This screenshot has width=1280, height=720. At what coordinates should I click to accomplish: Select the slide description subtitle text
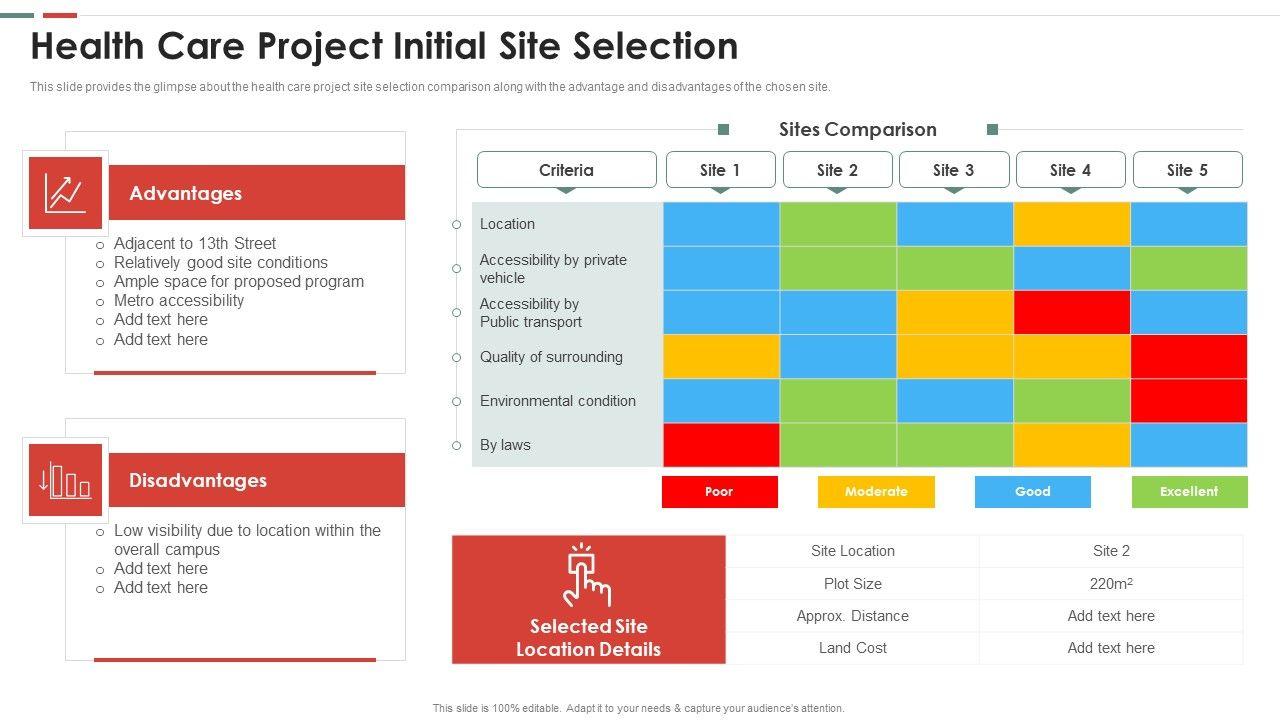pyautogui.click(x=430, y=87)
